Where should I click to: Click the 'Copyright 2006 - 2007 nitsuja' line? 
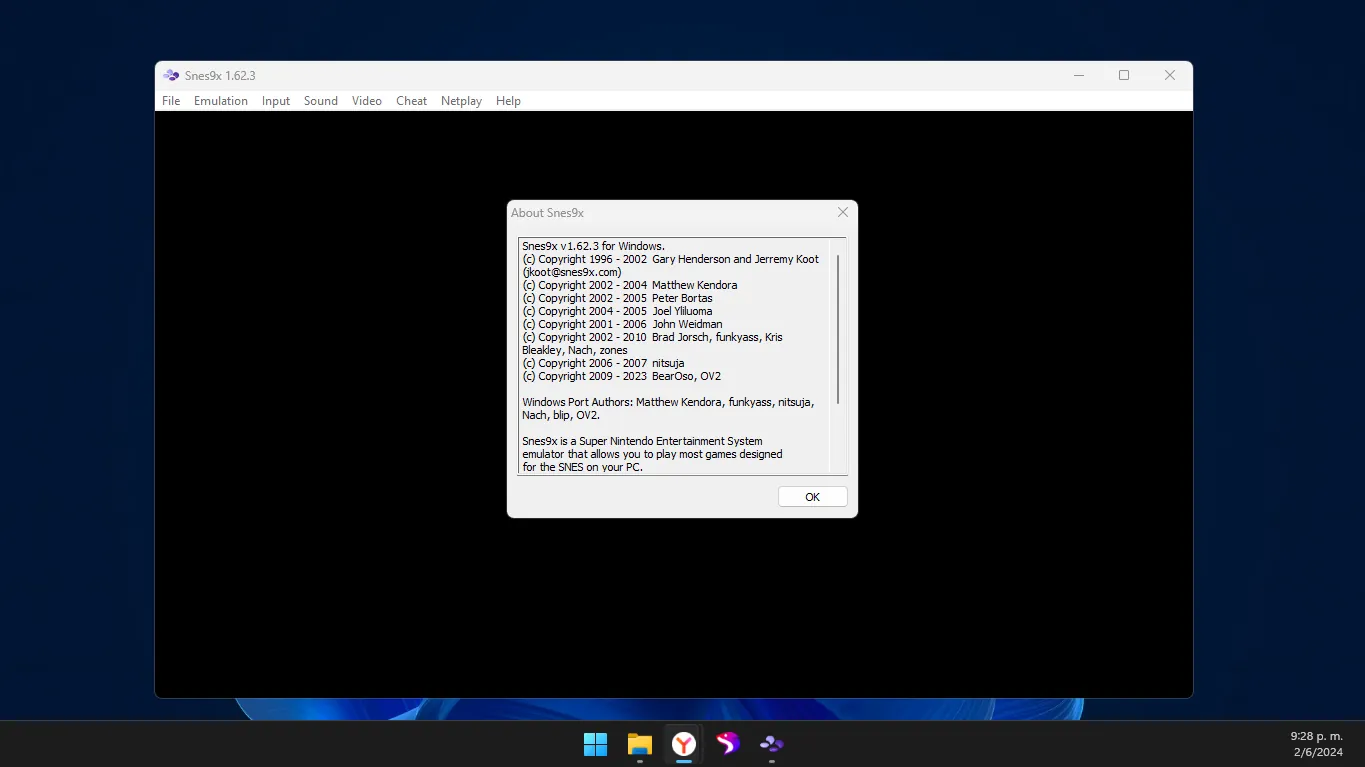[603, 363]
